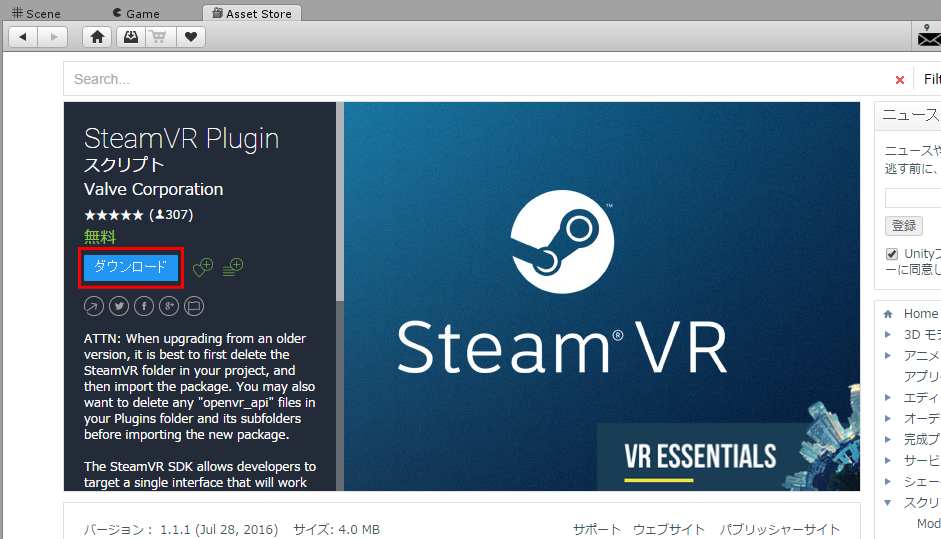941x539 pixels.
Task: Open the サポート link
Action: [x=597, y=529]
